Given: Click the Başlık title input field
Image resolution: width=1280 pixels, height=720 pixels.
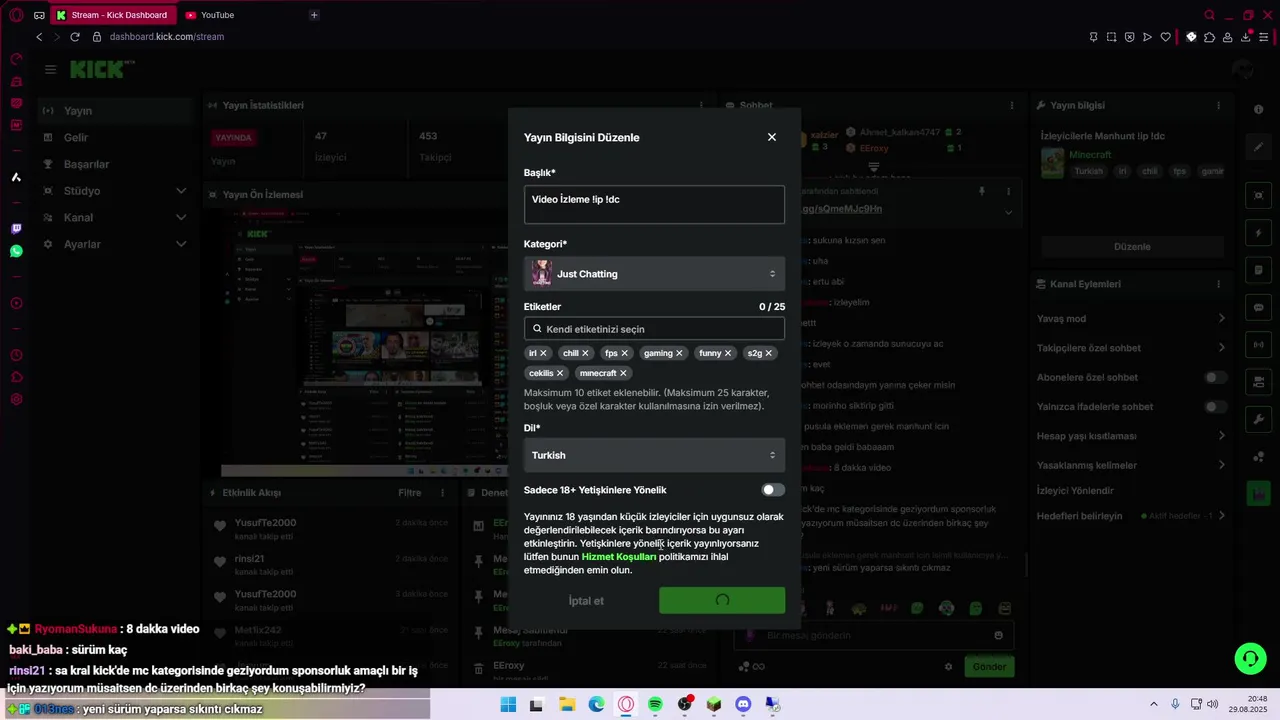Looking at the screenshot, I should [654, 204].
